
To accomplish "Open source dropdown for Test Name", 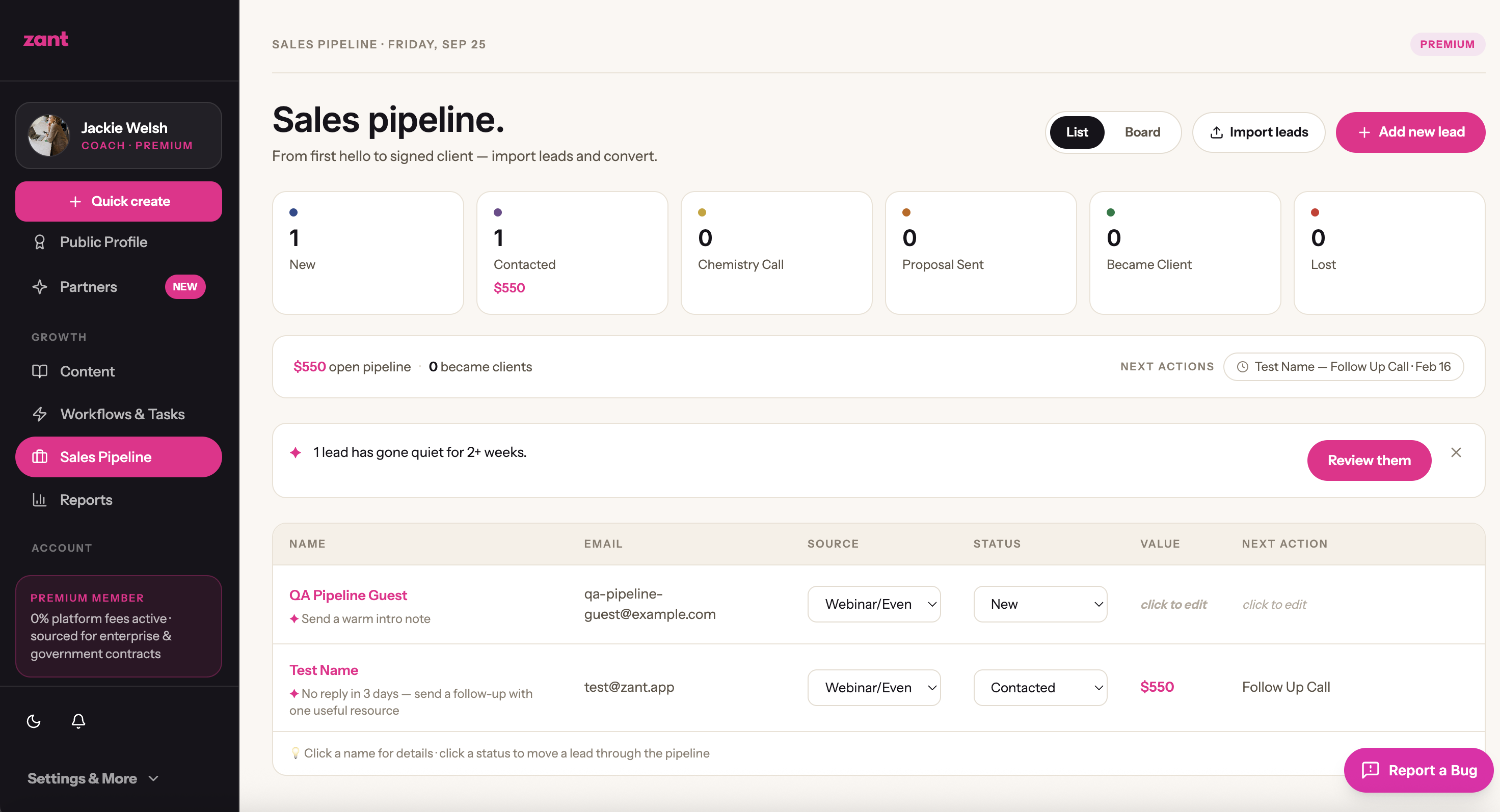I will pyautogui.click(x=874, y=687).
